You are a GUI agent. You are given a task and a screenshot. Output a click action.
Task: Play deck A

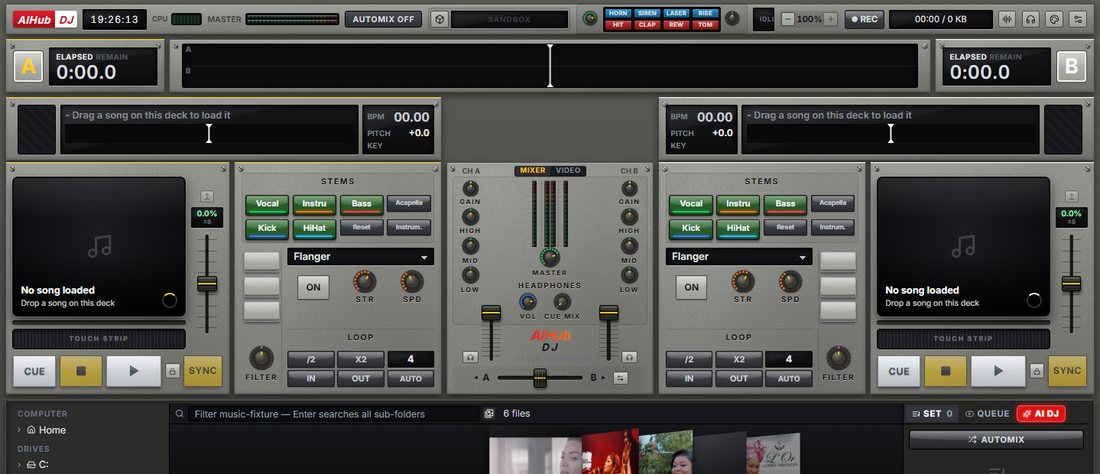pyautogui.click(x=134, y=371)
